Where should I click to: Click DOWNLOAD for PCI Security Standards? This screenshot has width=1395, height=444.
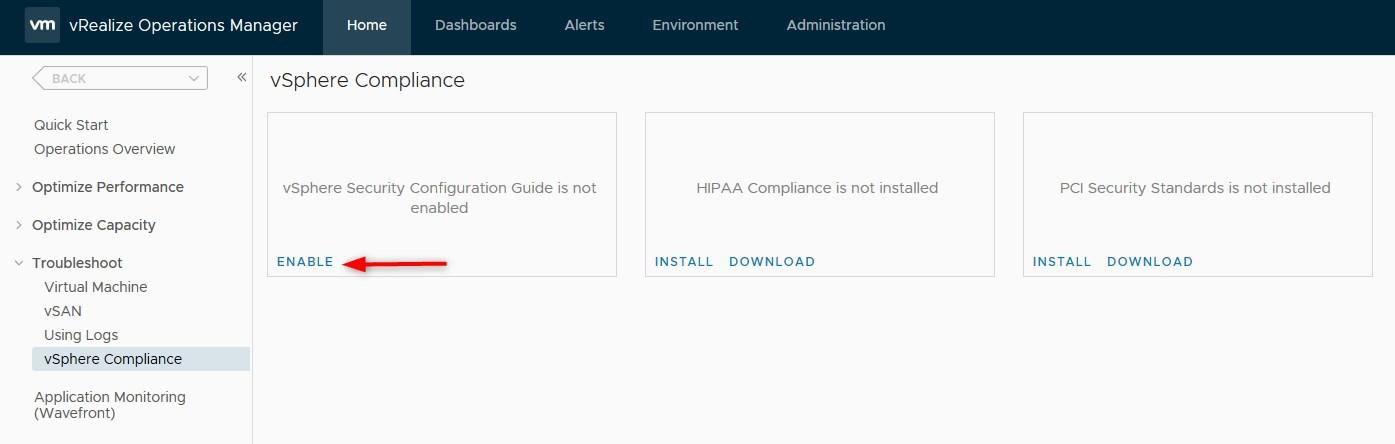[x=1150, y=262]
